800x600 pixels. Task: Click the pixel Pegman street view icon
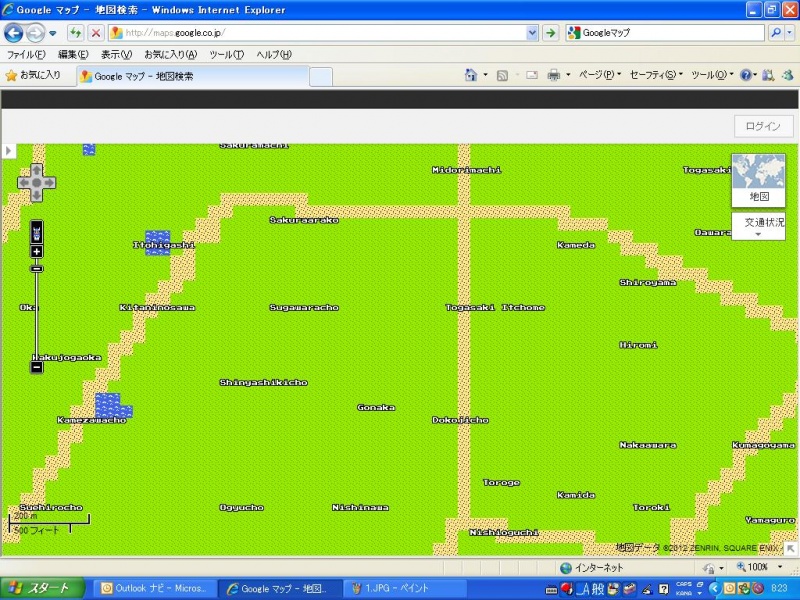point(37,233)
